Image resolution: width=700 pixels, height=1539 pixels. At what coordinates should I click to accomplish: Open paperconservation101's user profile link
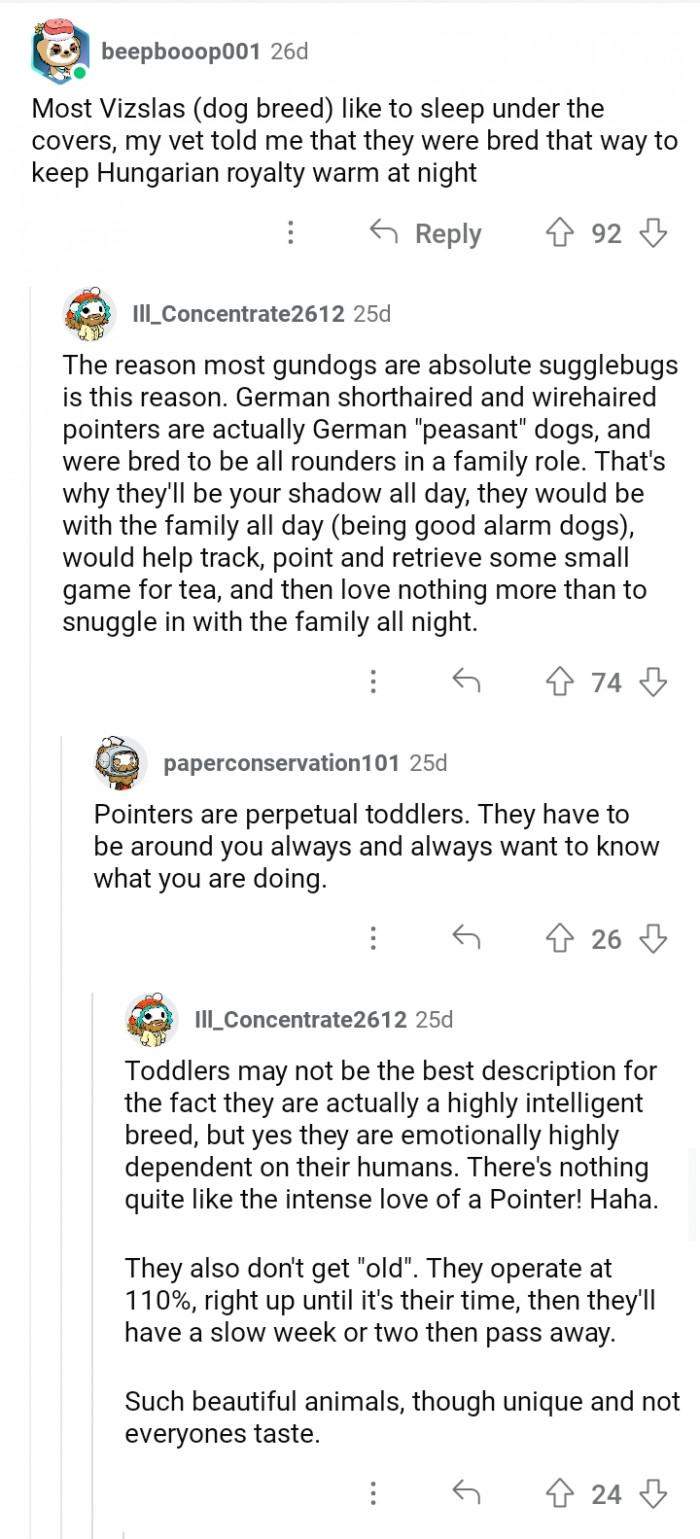point(281,763)
